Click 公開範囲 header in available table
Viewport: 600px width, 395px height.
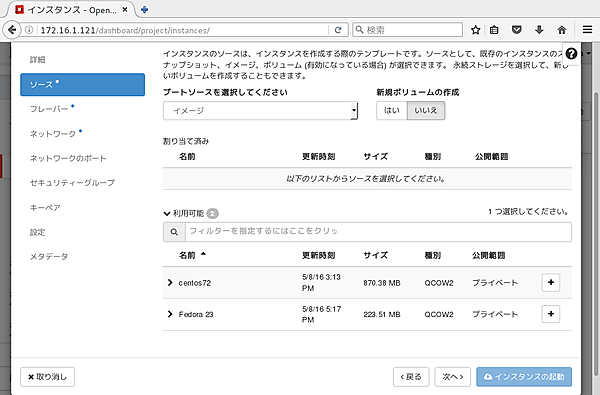(x=488, y=255)
